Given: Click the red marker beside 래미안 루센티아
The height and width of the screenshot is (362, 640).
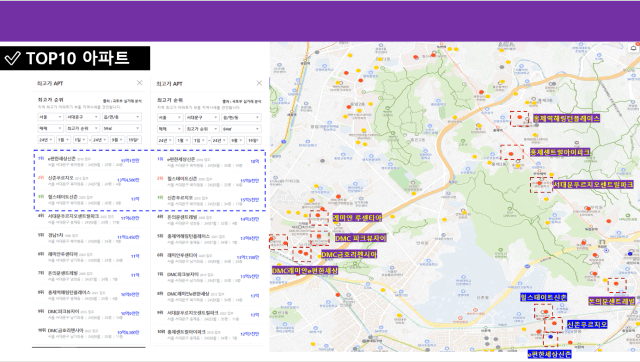Looking at the screenshot, I should click(x=318, y=215).
